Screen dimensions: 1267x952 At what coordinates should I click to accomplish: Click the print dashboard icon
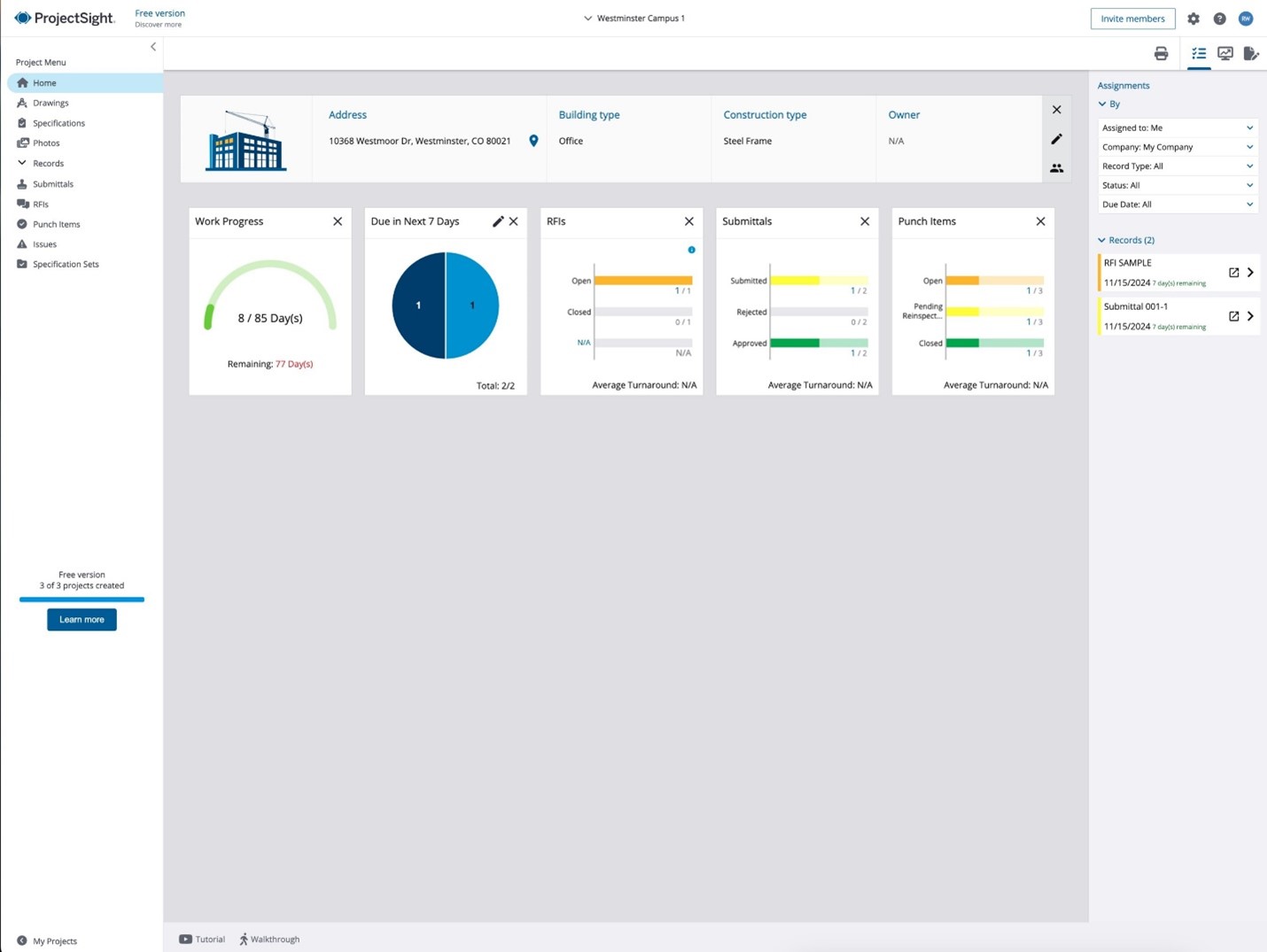[x=1162, y=53]
